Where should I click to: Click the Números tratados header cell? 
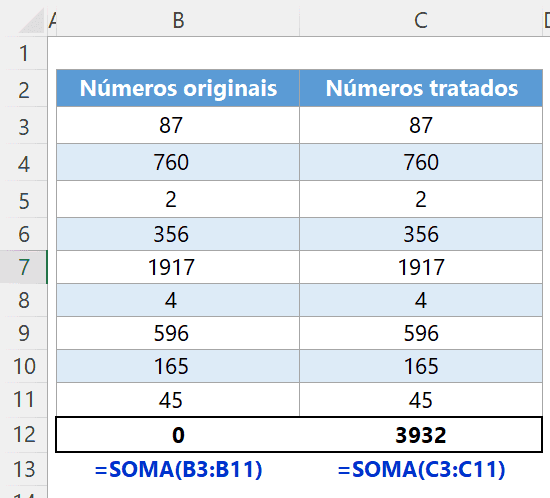click(x=421, y=88)
